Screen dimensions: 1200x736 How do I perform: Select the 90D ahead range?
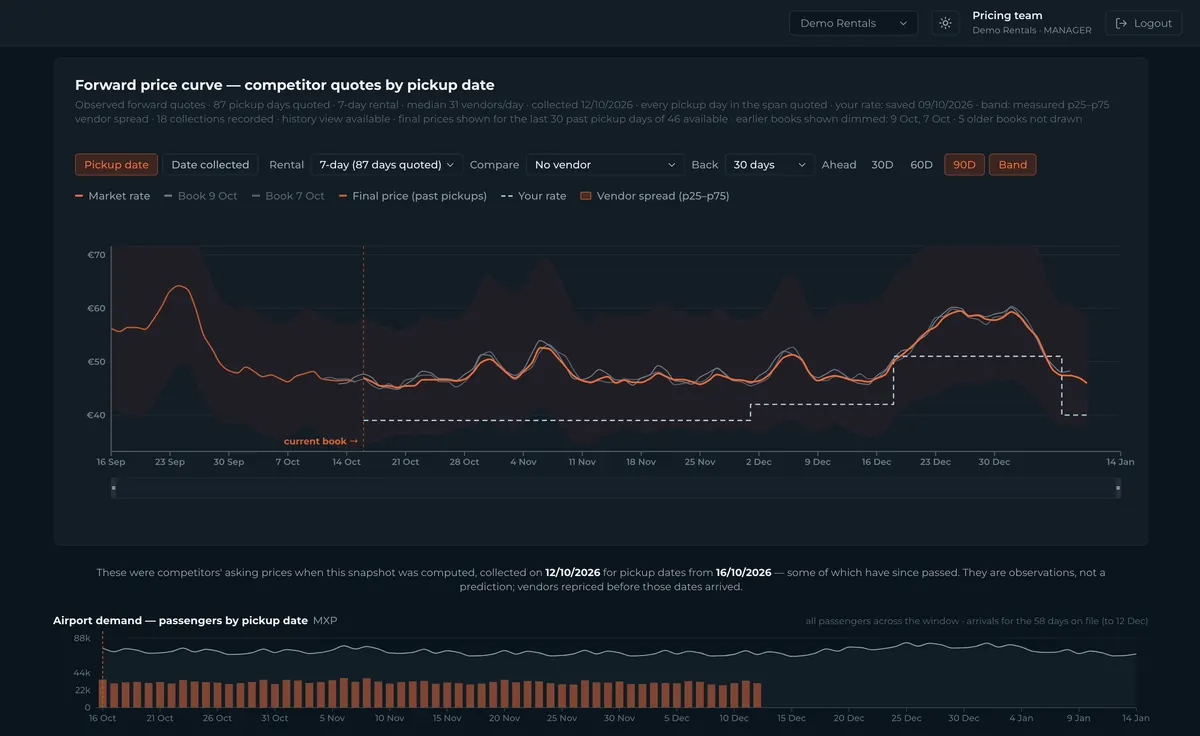[964, 165]
